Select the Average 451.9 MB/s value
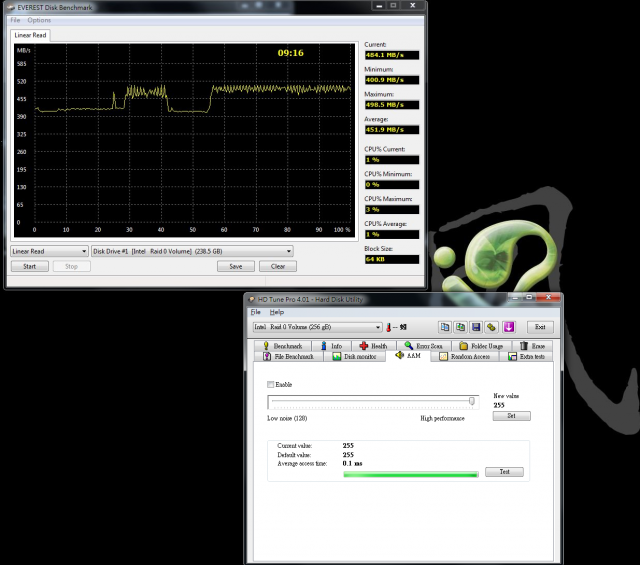The width and height of the screenshot is (640, 565). tap(392, 130)
